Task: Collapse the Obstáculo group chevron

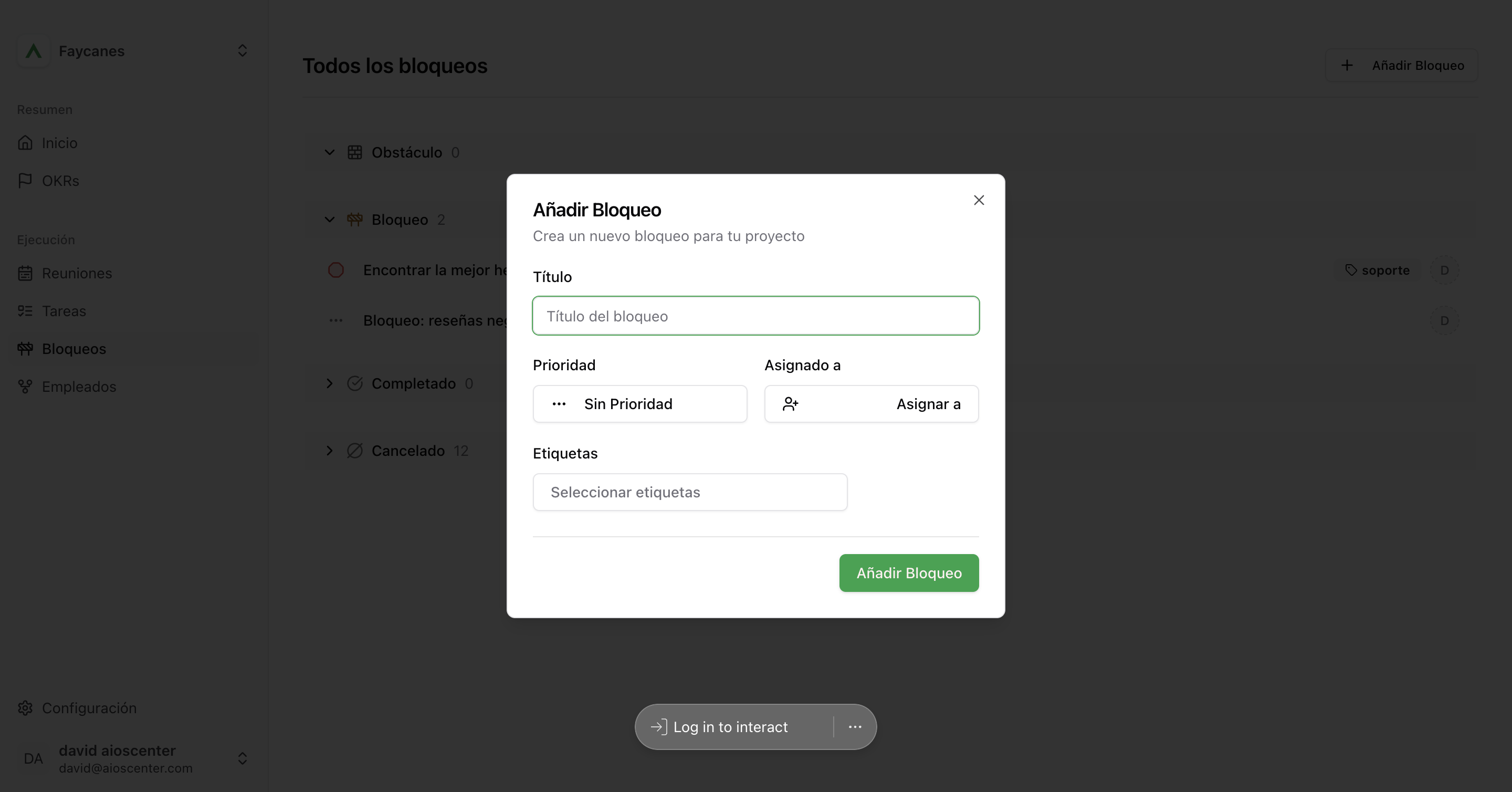Action: (x=329, y=152)
